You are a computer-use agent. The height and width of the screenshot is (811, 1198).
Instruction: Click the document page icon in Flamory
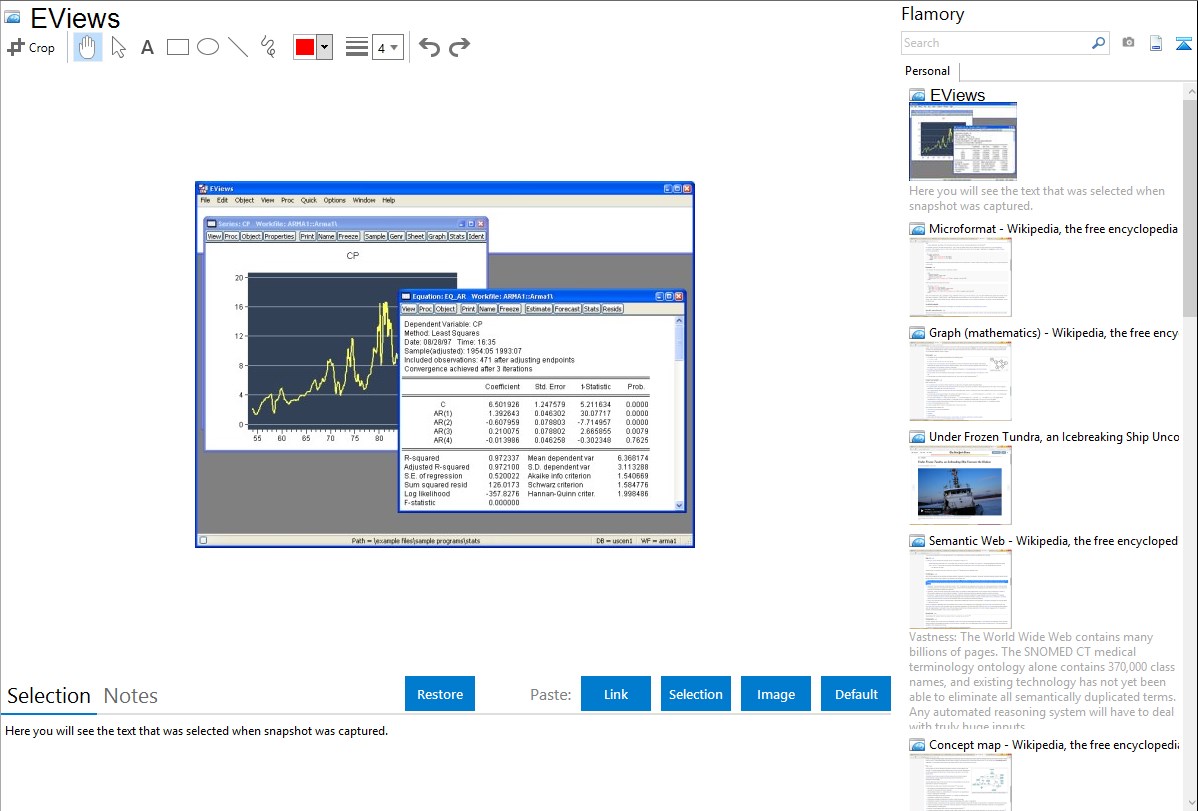coord(1156,43)
